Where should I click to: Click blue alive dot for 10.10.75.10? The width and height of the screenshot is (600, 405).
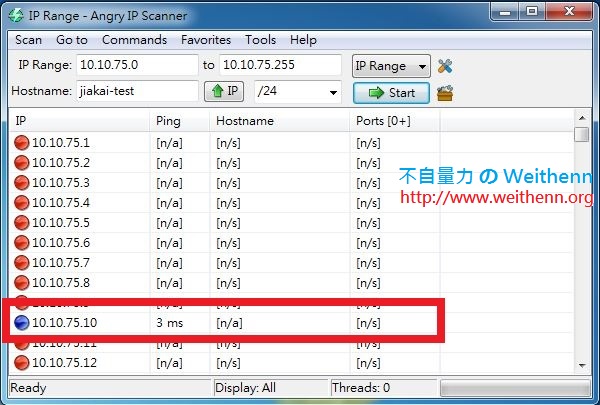point(21,322)
